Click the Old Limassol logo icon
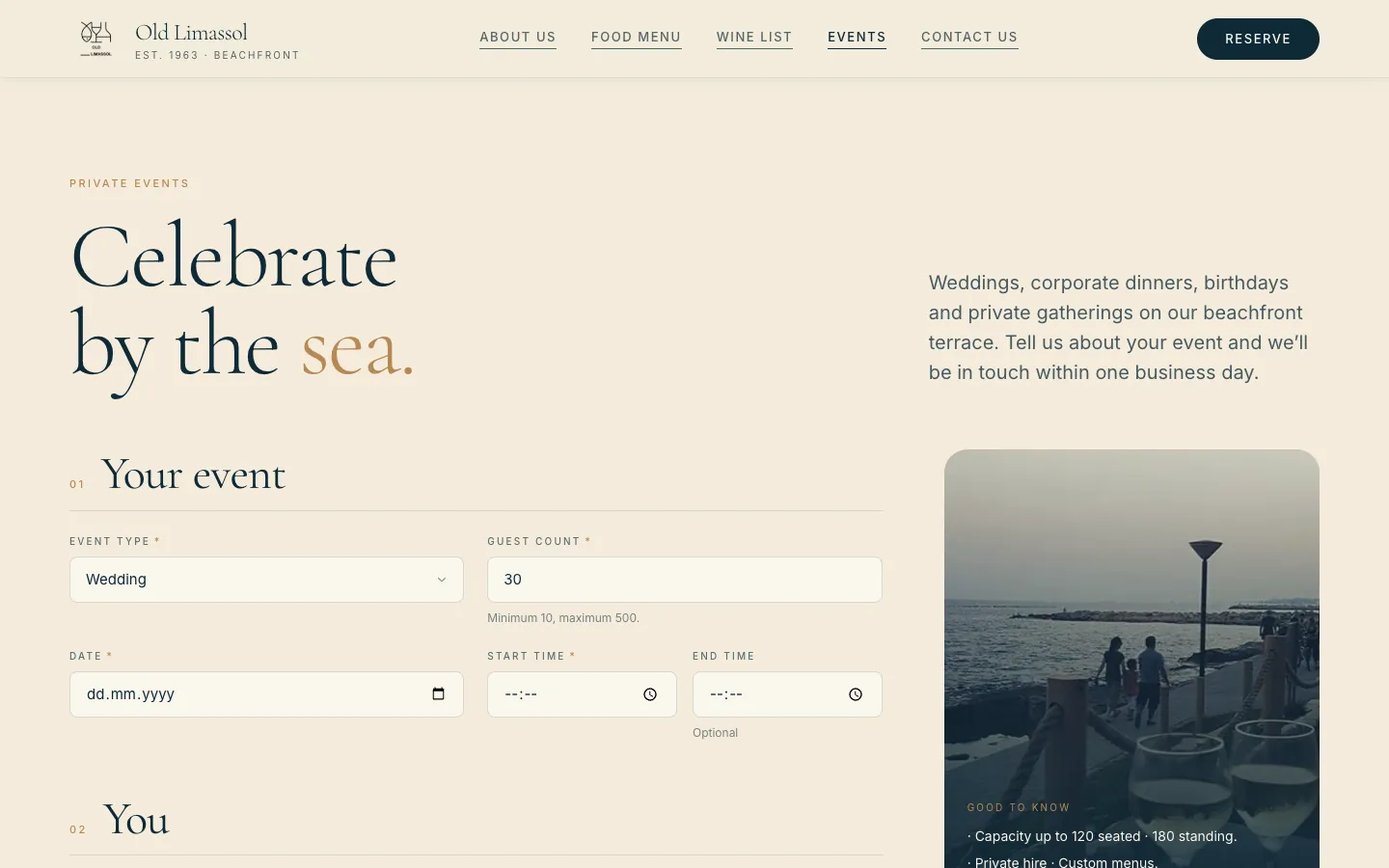 click(95, 39)
